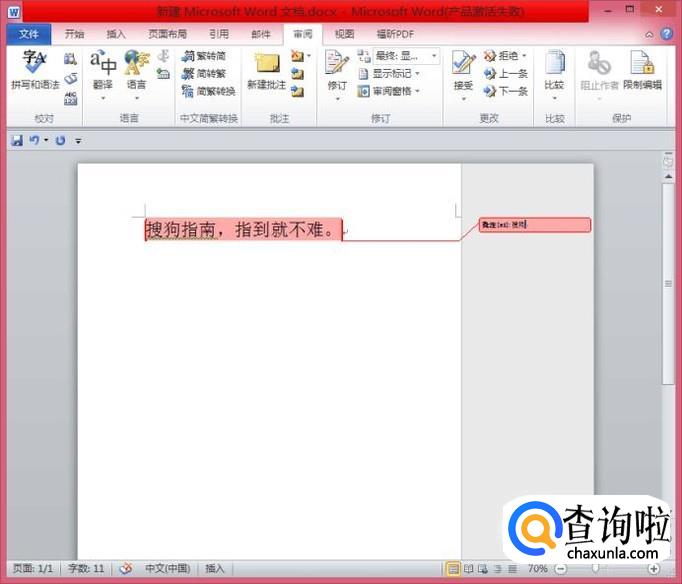This screenshot has height=584, width=682.
Task: Open the 福昕PDF tab
Action: pos(395,34)
